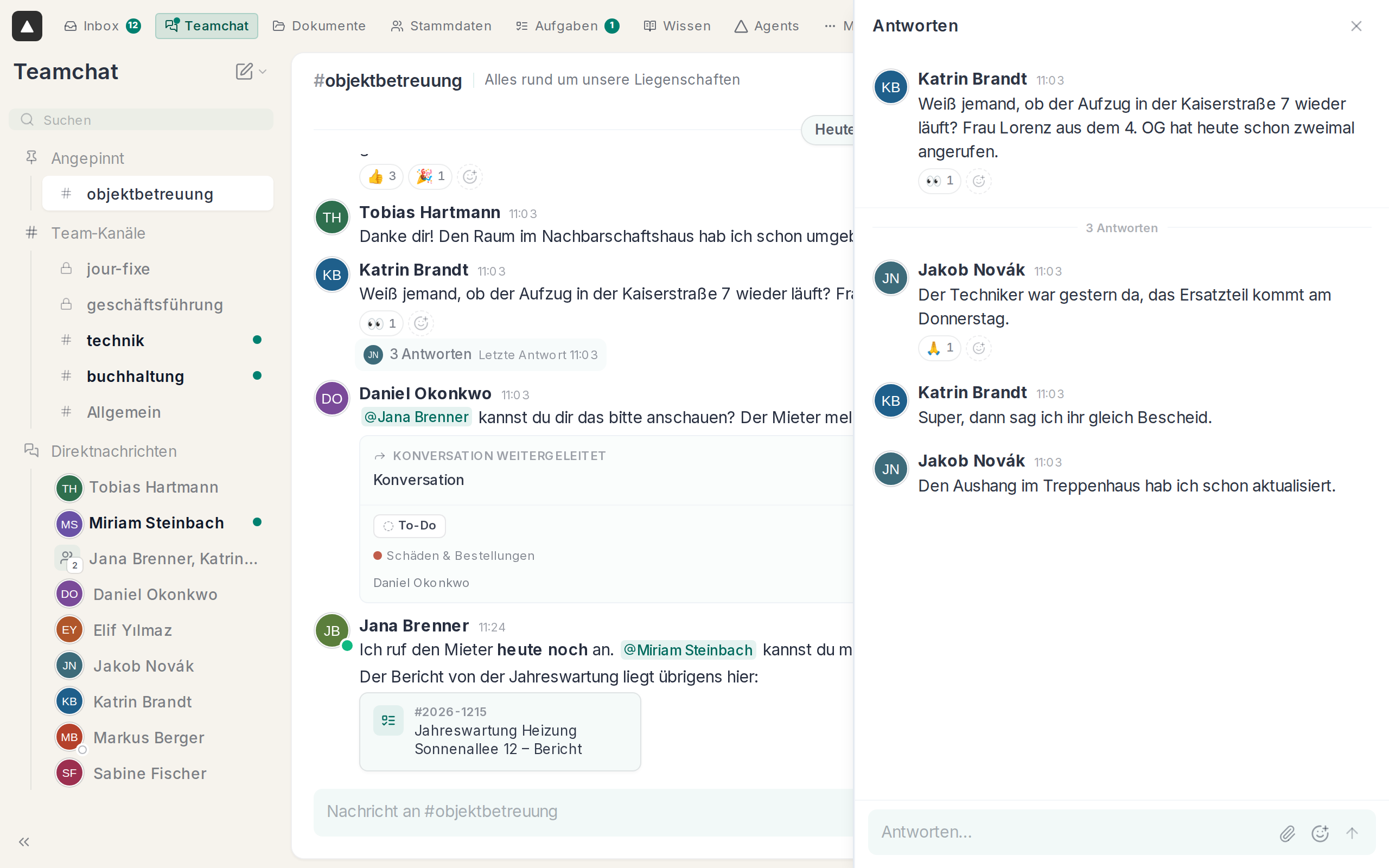Image resolution: width=1389 pixels, height=868 pixels.
Task: Toggle the eyes reaction in the thread panel
Action: click(940, 181)
